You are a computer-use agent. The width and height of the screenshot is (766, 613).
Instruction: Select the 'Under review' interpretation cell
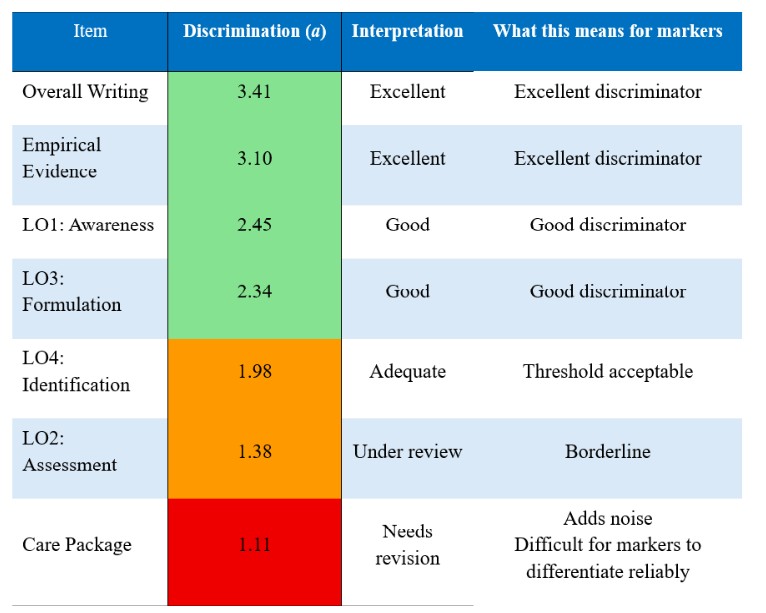pyautogui.click(x=407, y=459)
